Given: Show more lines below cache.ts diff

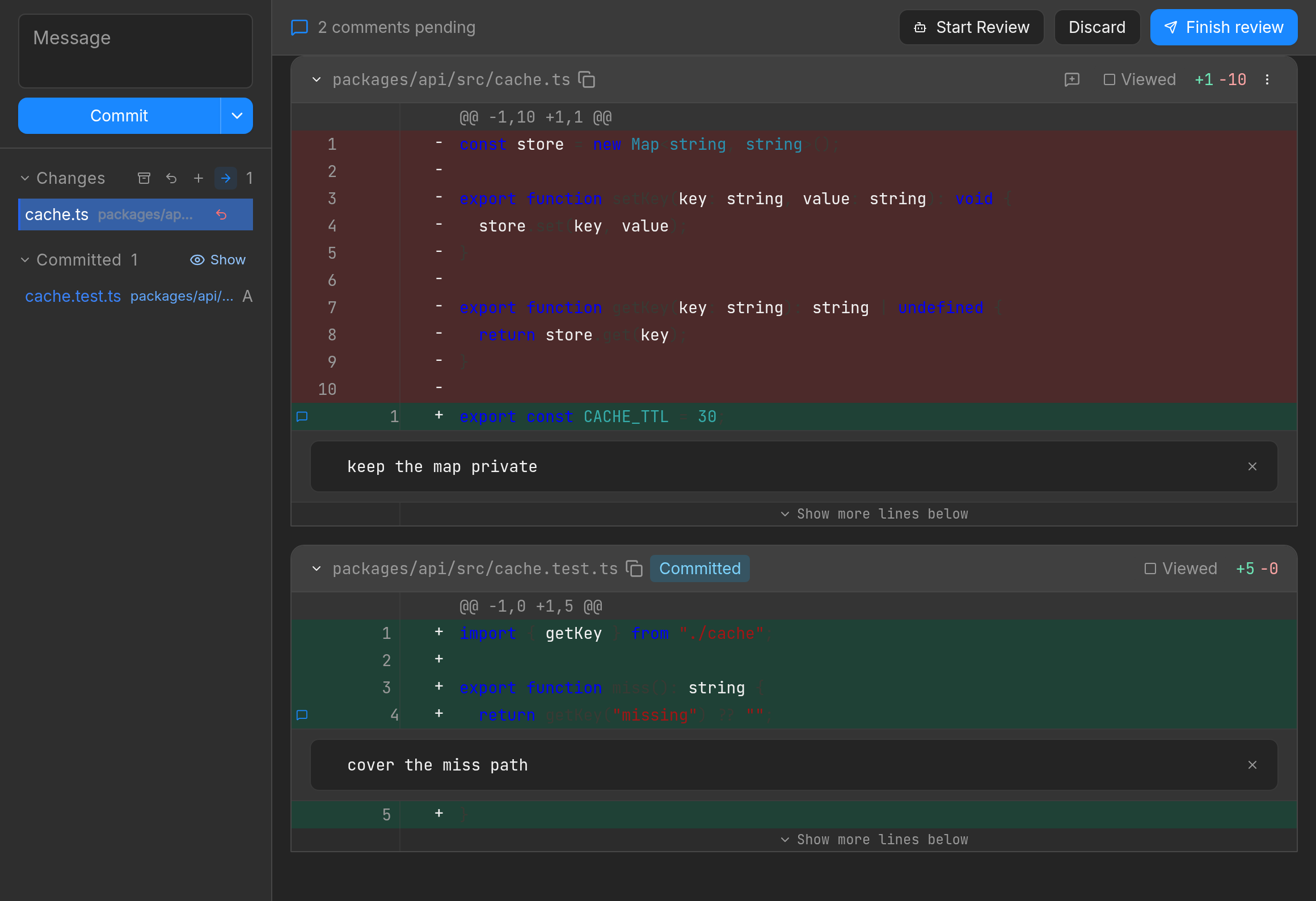Looking at the screenshot, I should [875, 514].
